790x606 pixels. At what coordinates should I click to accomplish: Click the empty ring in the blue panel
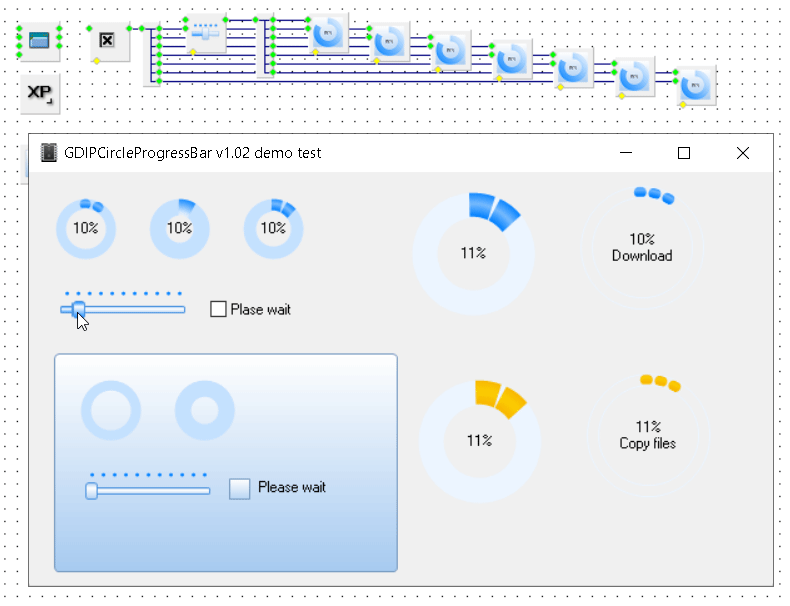[x=111, y=411]
